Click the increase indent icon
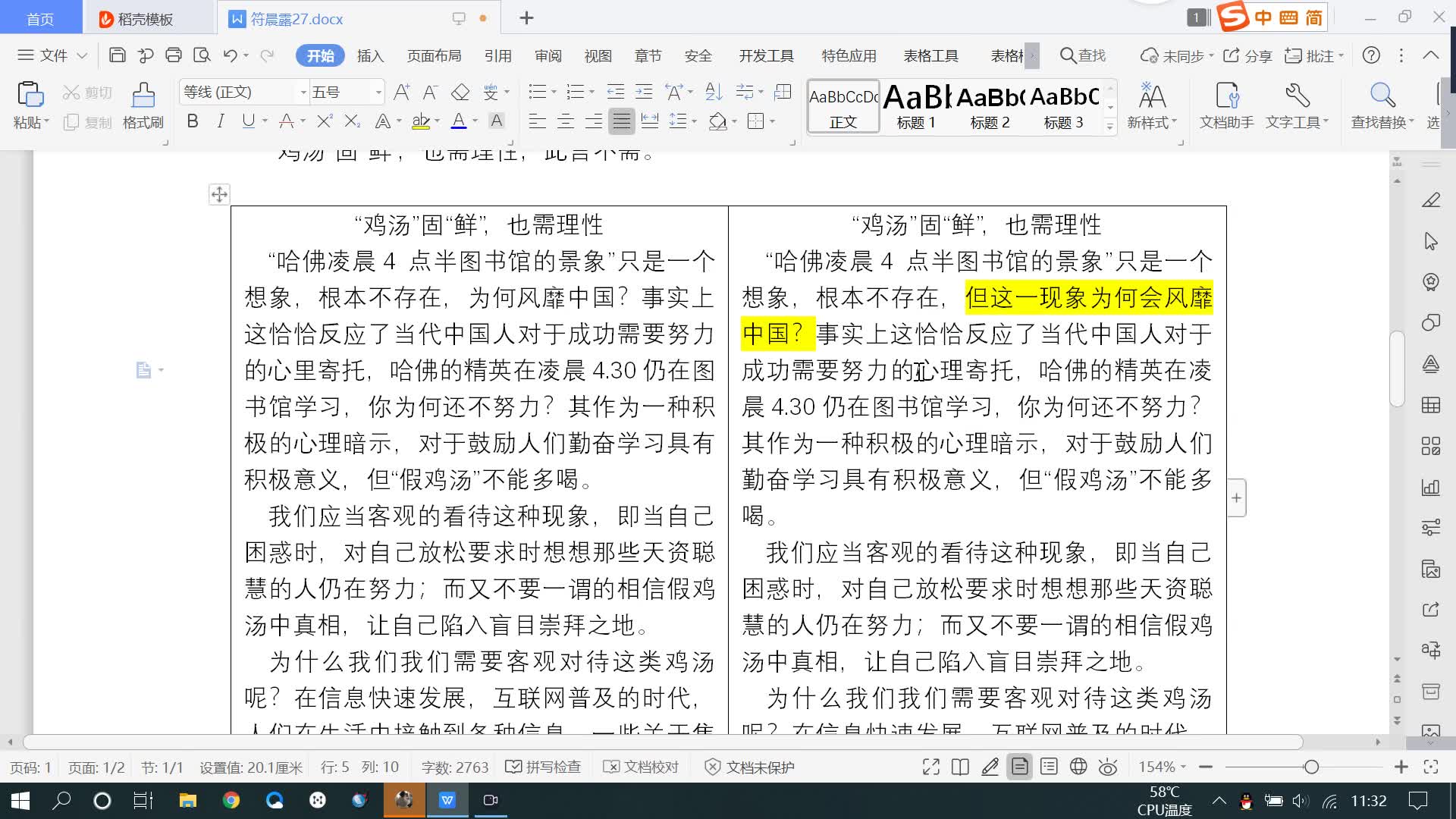Viewport: 1456px width, 819px height. point(644,93)
